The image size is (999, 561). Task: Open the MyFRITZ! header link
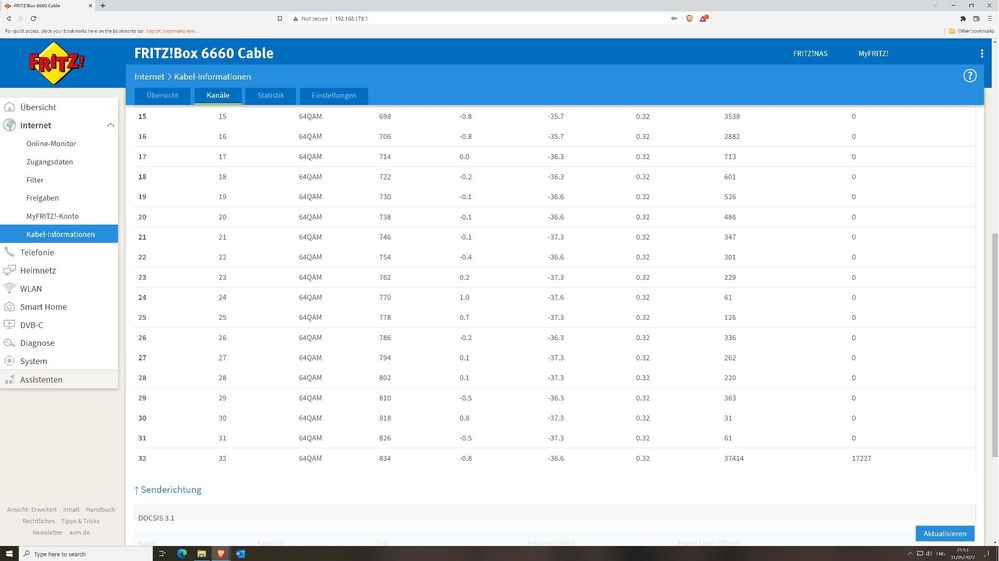coord(873,53)
